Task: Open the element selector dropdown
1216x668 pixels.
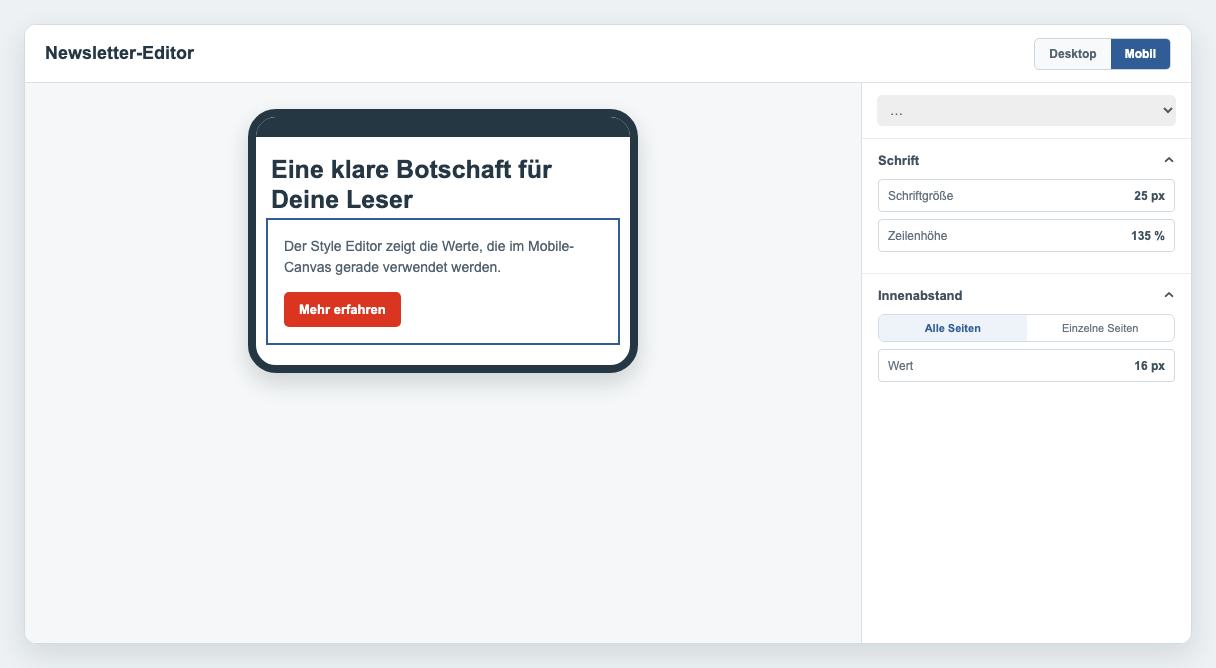Action: (1026, 111)
